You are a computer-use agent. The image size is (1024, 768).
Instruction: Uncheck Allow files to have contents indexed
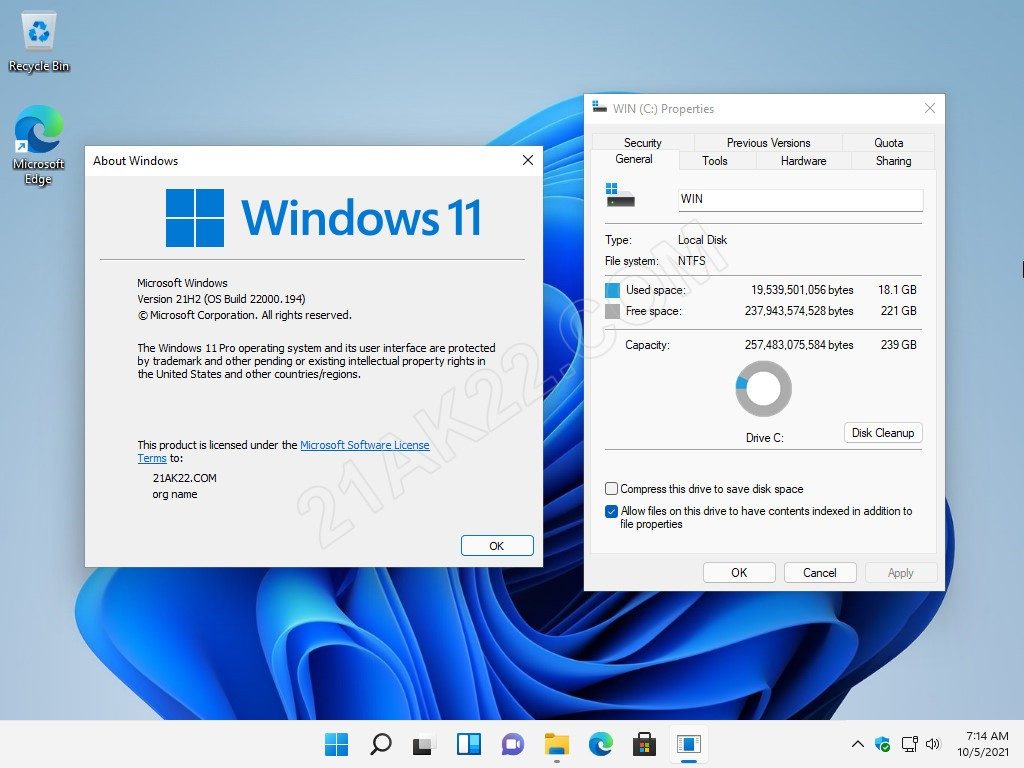click(611, 511)
